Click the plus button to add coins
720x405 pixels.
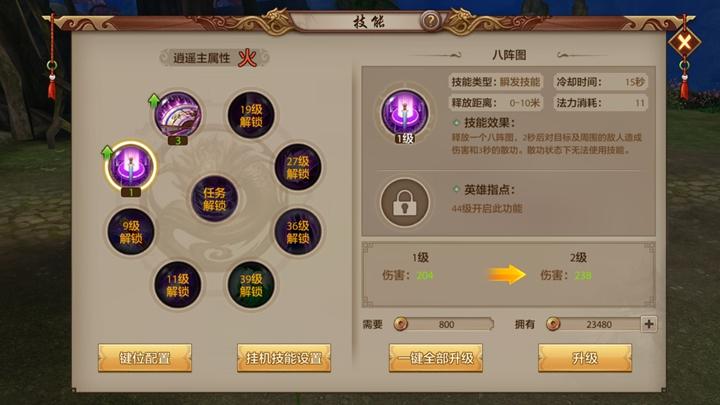pyautogui.click(x=649, y=324)
